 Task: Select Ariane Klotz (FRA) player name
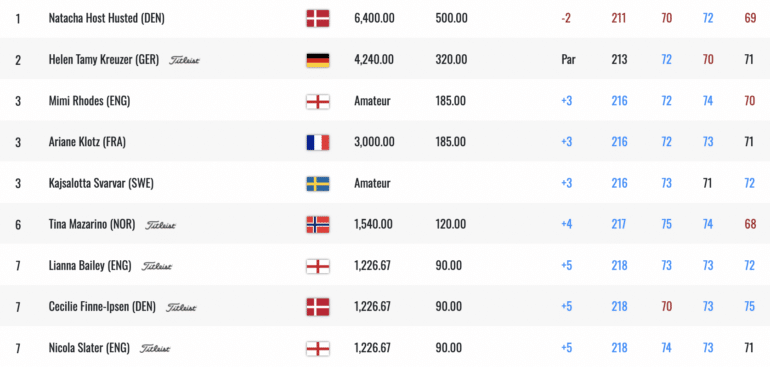[x=87, y=142]
